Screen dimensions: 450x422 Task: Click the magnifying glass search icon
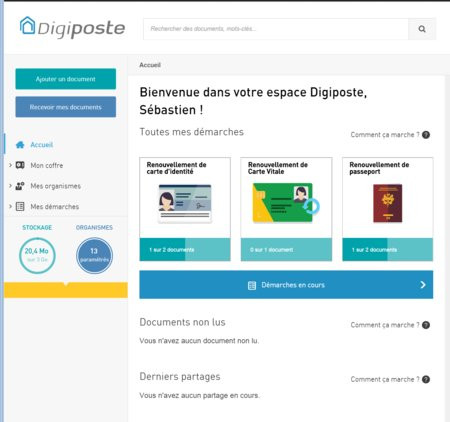coord(422,29)
